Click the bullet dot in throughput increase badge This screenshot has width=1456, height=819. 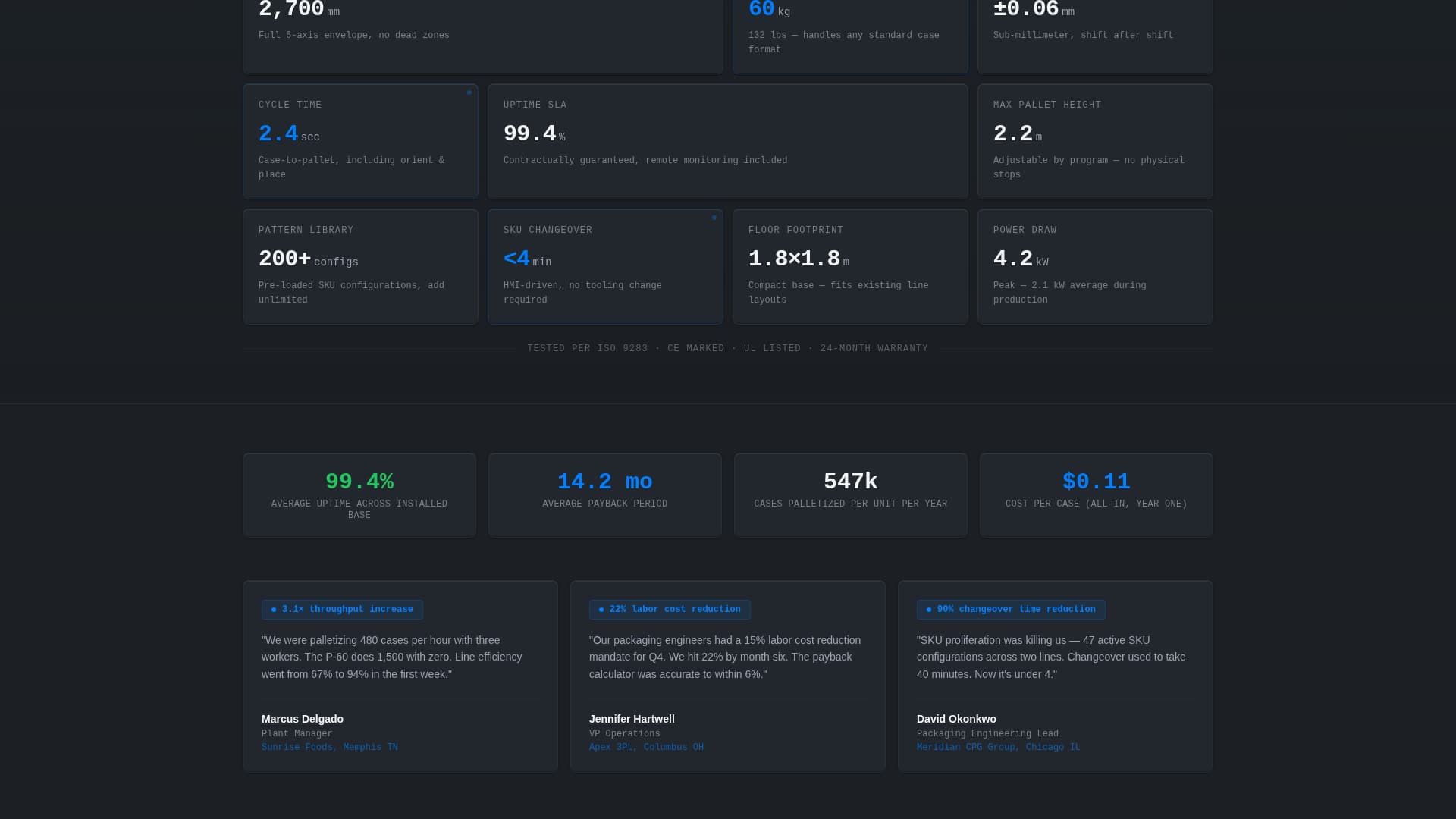[x=273, y=609]
